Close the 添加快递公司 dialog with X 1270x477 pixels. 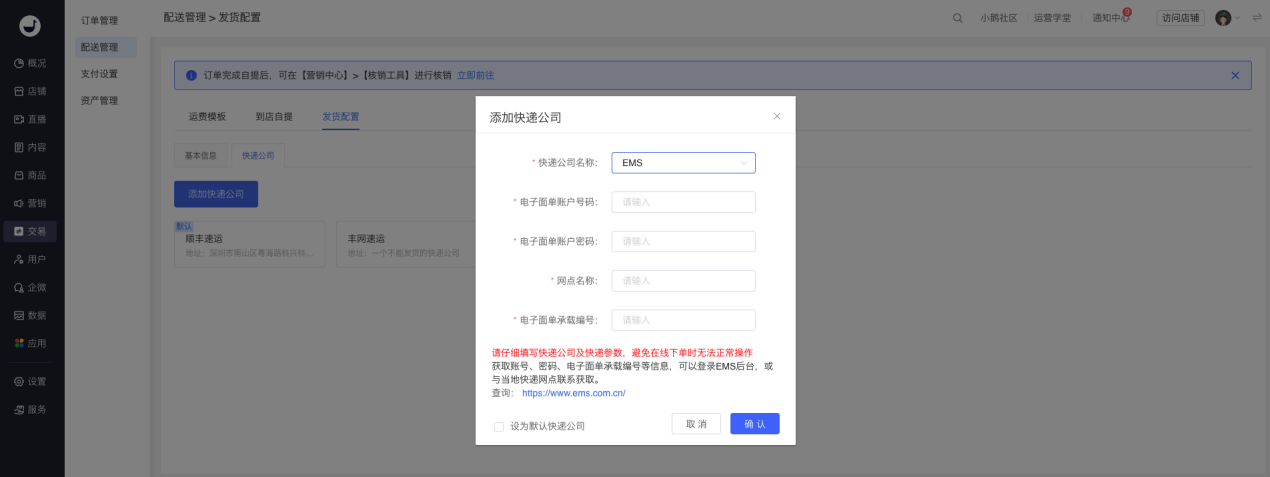(777, 116)
